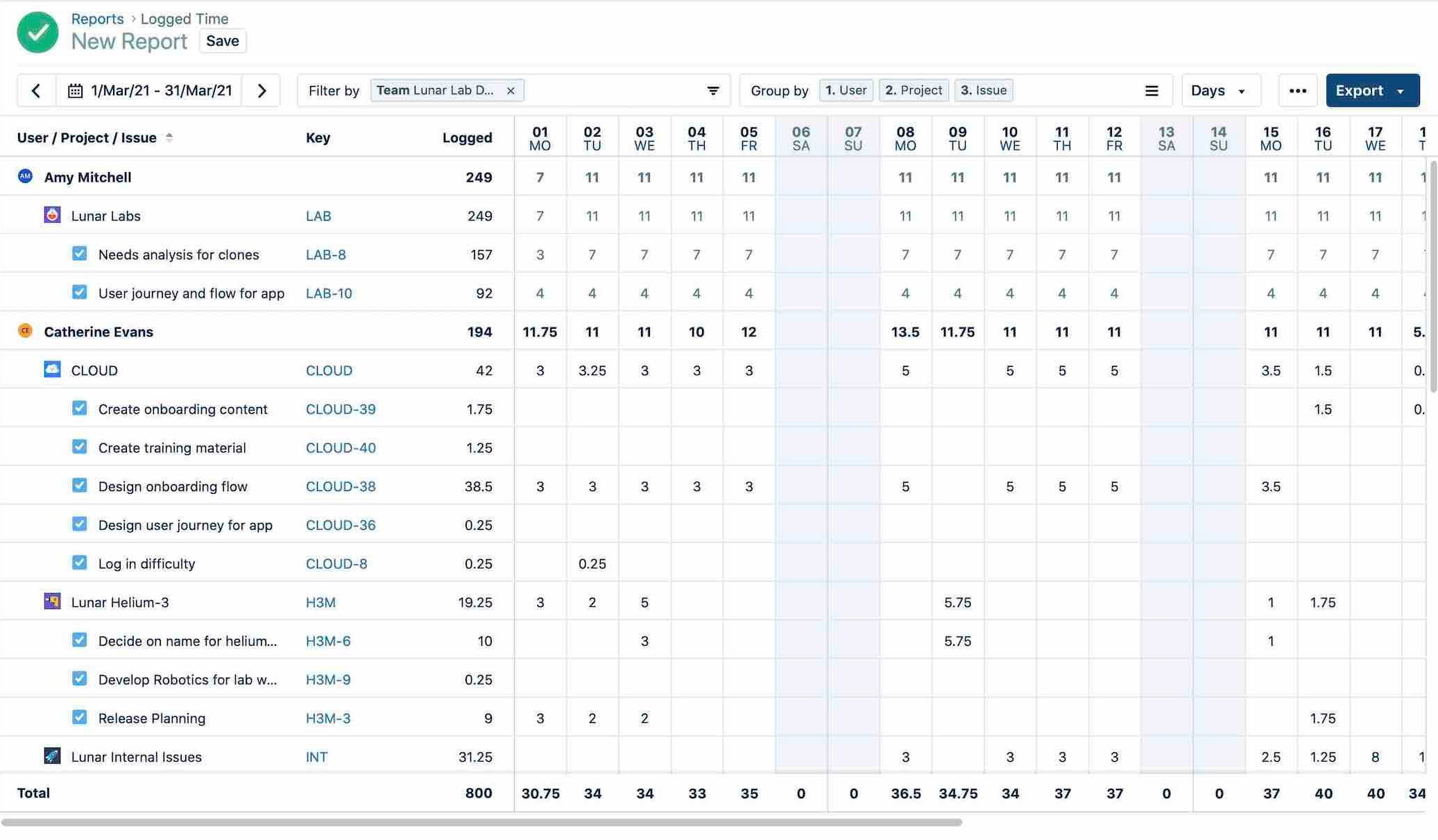
Task: Click the green checkmark app logo
Action: 37,32
